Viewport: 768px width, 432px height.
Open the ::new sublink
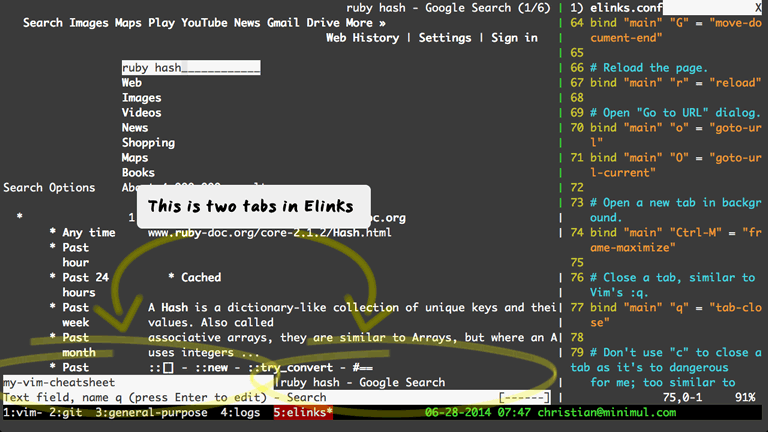[211, 367]
